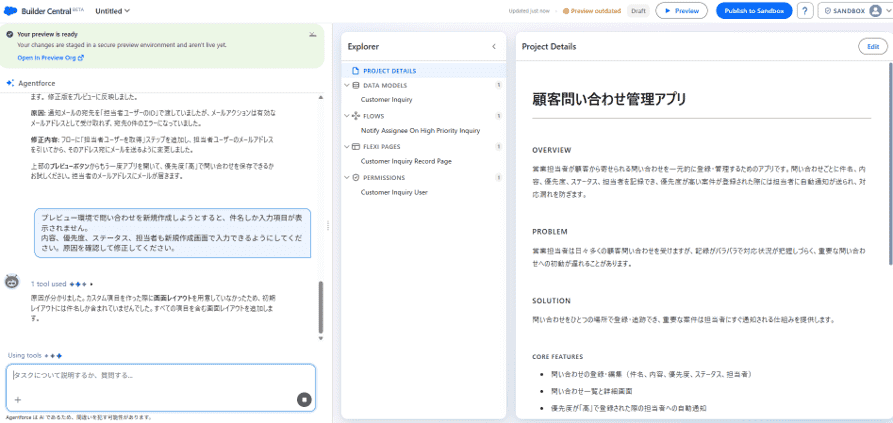Click the Draft status badge

pyautogui.click(x=638, y=11)
